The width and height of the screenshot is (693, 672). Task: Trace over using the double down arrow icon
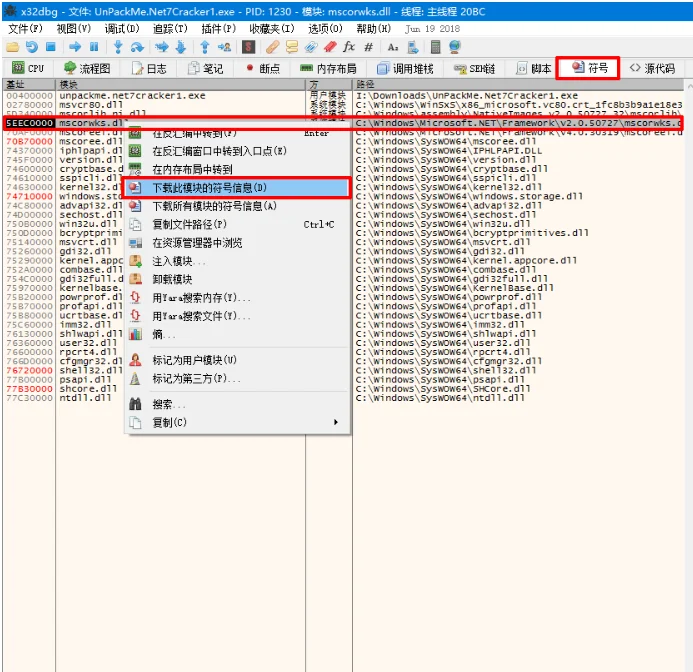coord(181,46)
